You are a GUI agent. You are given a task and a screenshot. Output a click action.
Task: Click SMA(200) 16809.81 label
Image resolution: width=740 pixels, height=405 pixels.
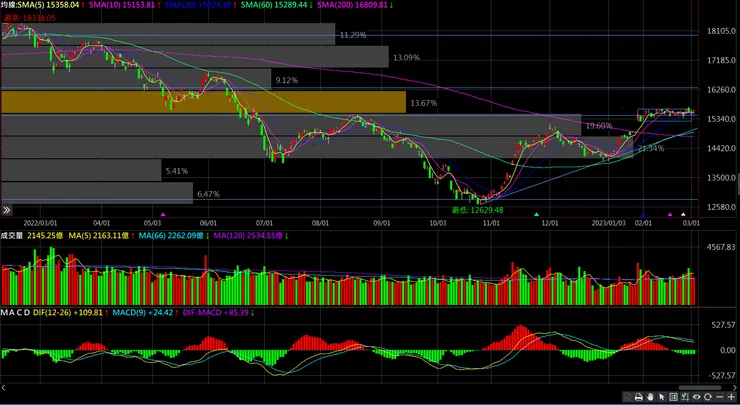pos(352,5)
